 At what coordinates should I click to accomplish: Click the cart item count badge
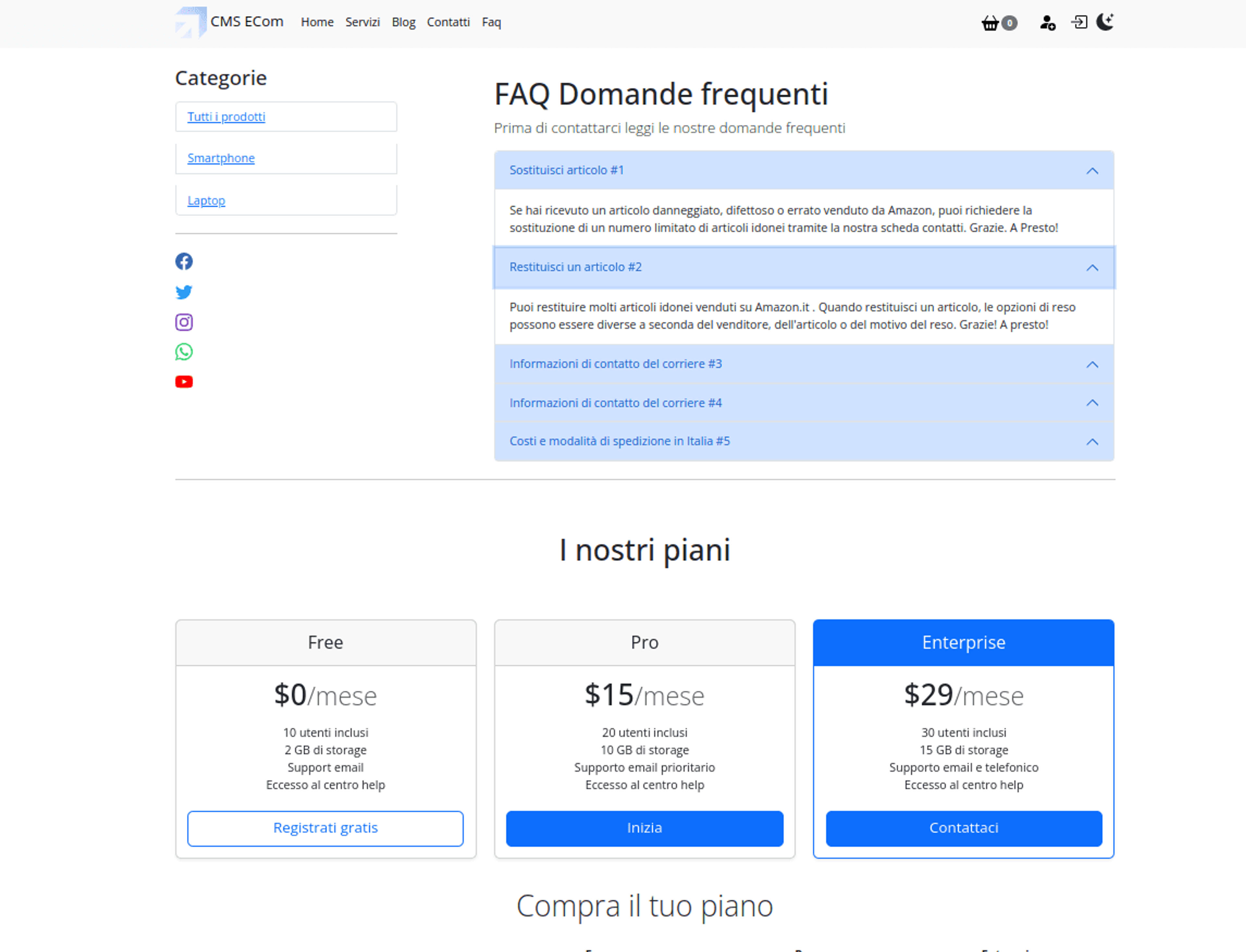pos(1008,23)
